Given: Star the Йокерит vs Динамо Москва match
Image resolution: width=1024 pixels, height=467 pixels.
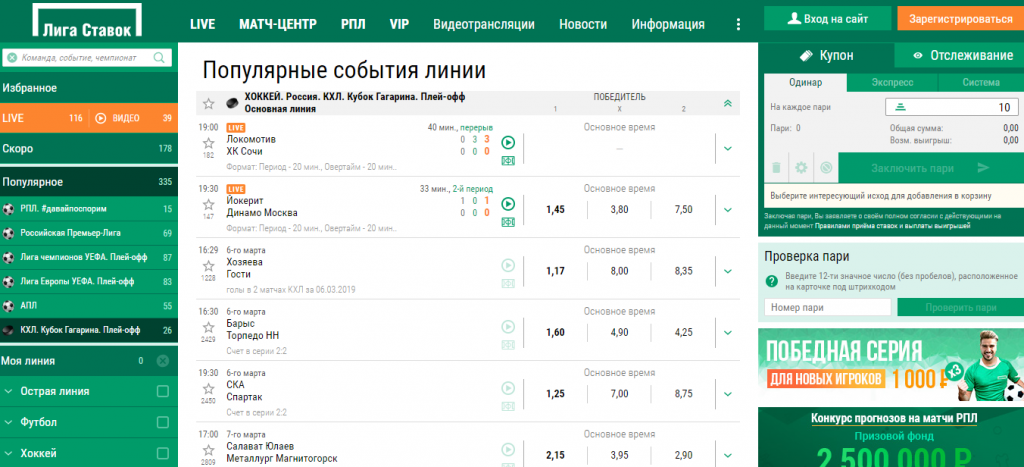Looking at the screenshot, I should coord(208,204).
